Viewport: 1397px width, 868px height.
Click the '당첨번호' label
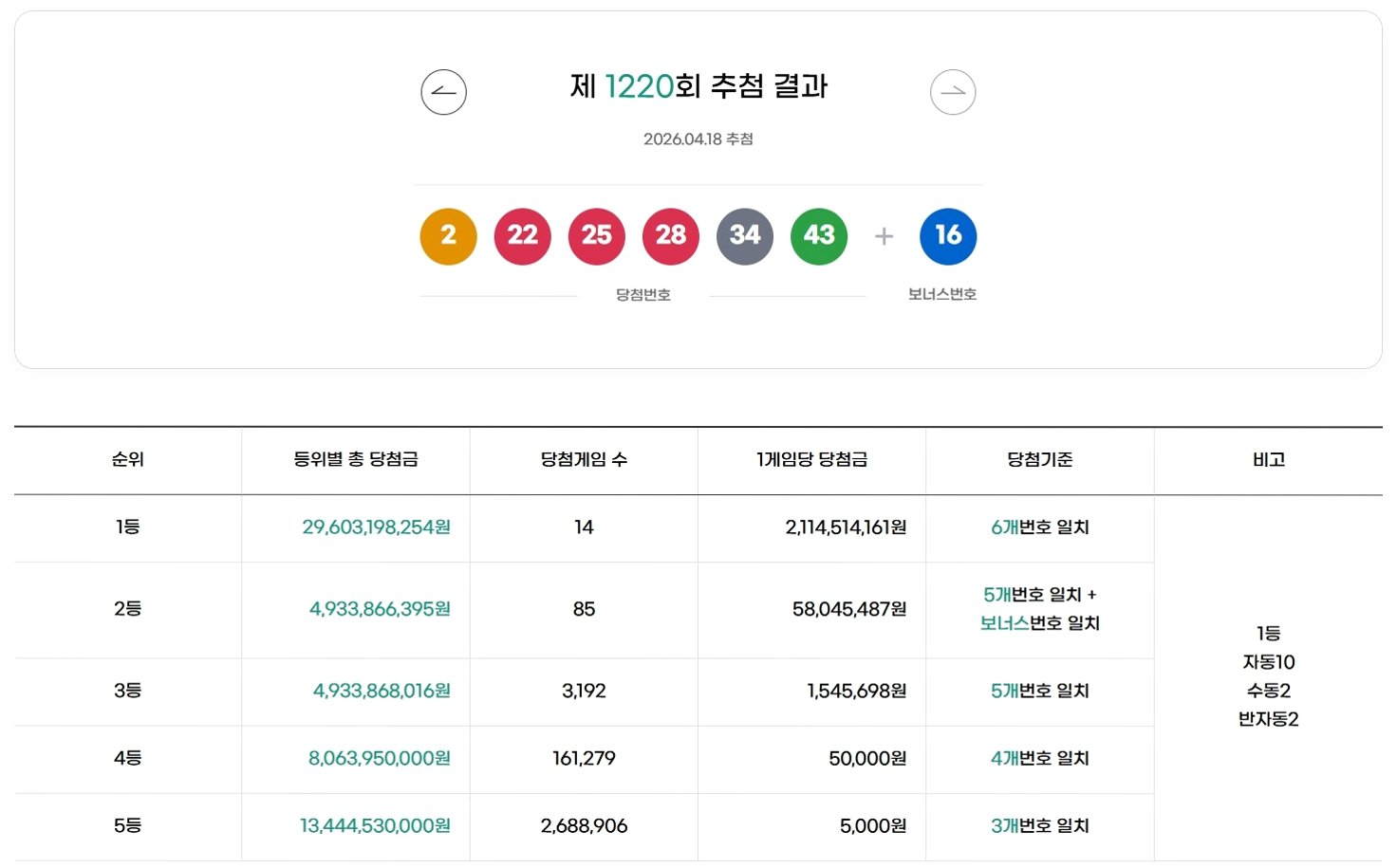643,295
